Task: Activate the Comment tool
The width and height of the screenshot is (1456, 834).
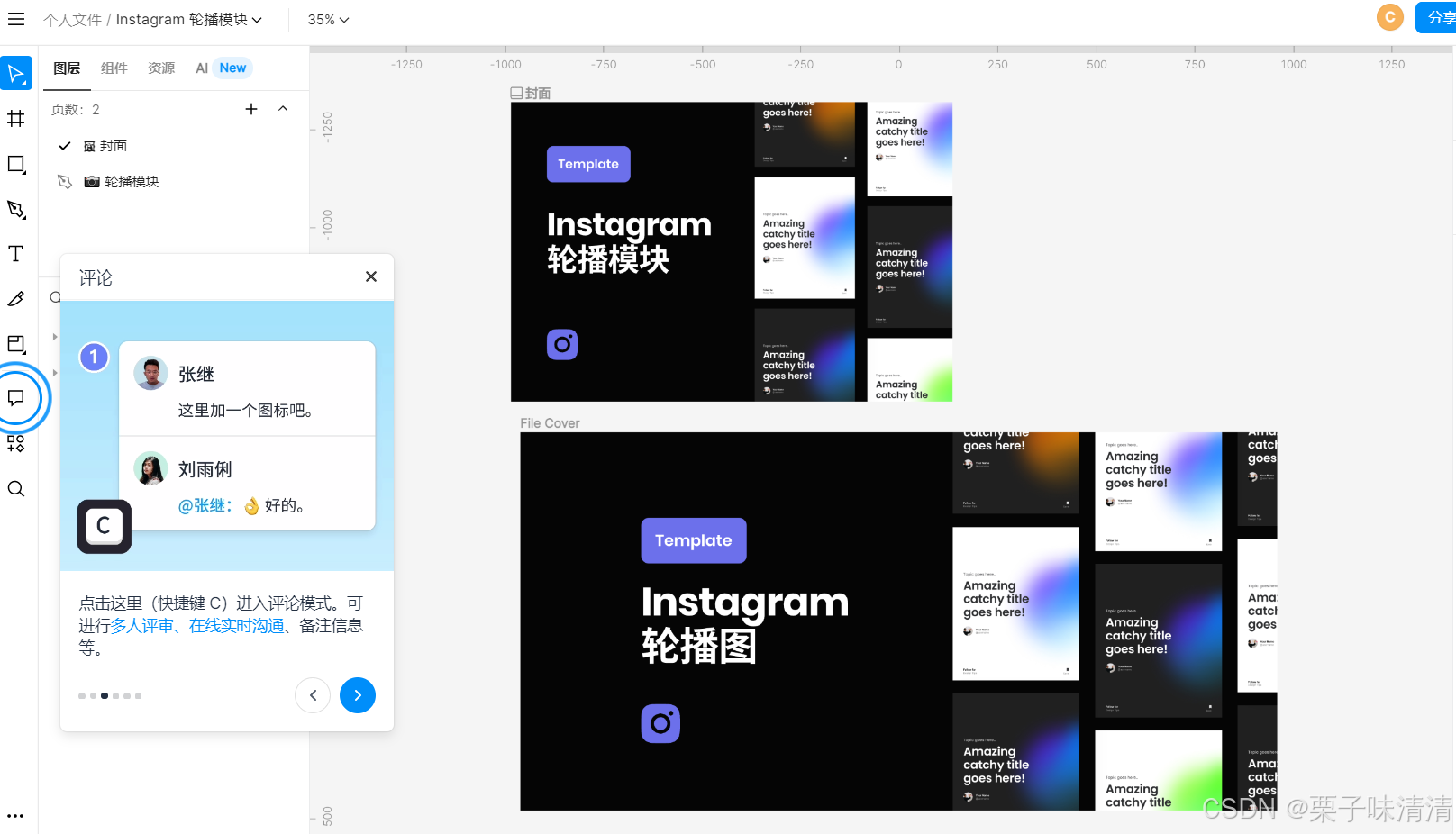Action: click(x=16, y=397)
